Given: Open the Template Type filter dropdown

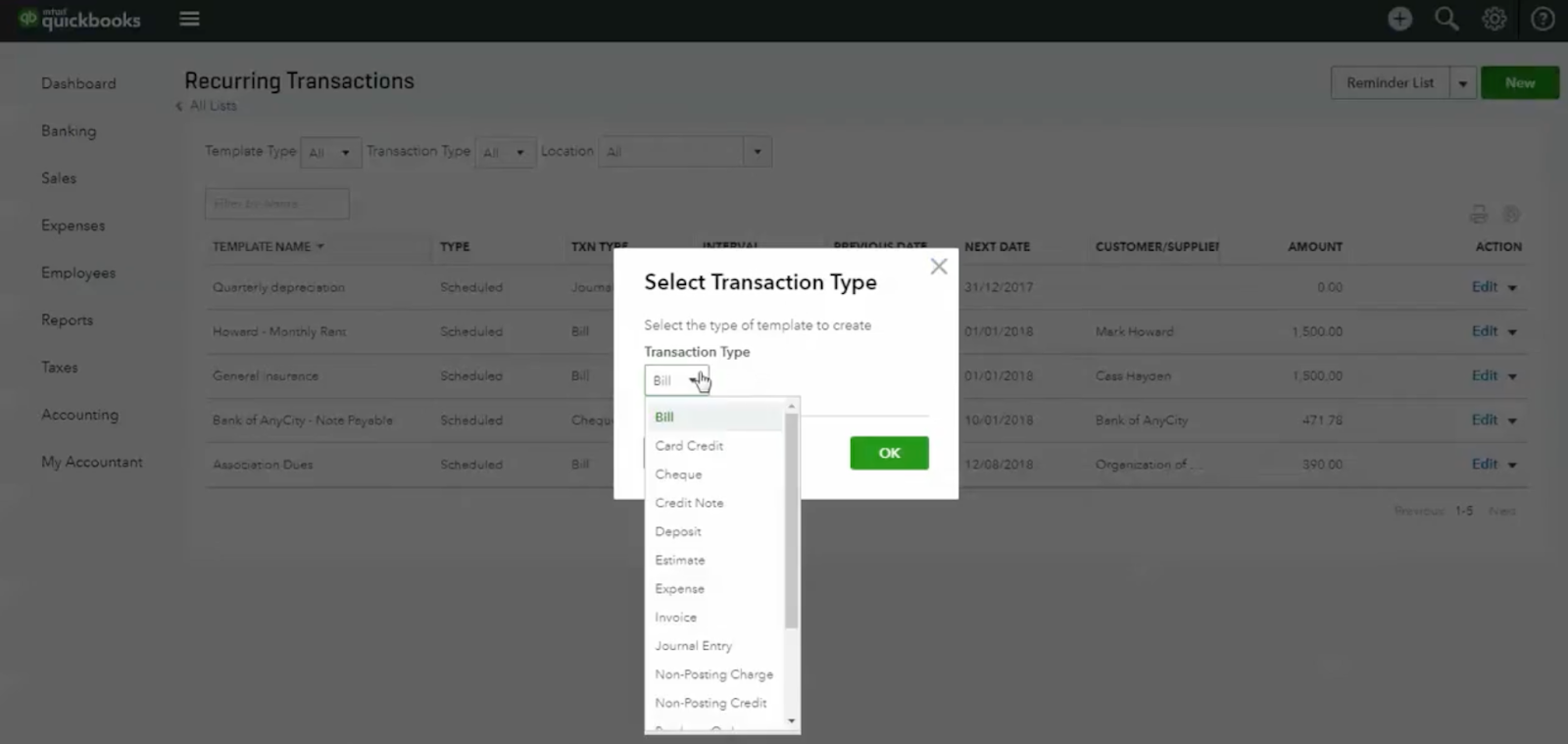Looking at the screenshot, I should pyautogui.click(x=330, y=152).
